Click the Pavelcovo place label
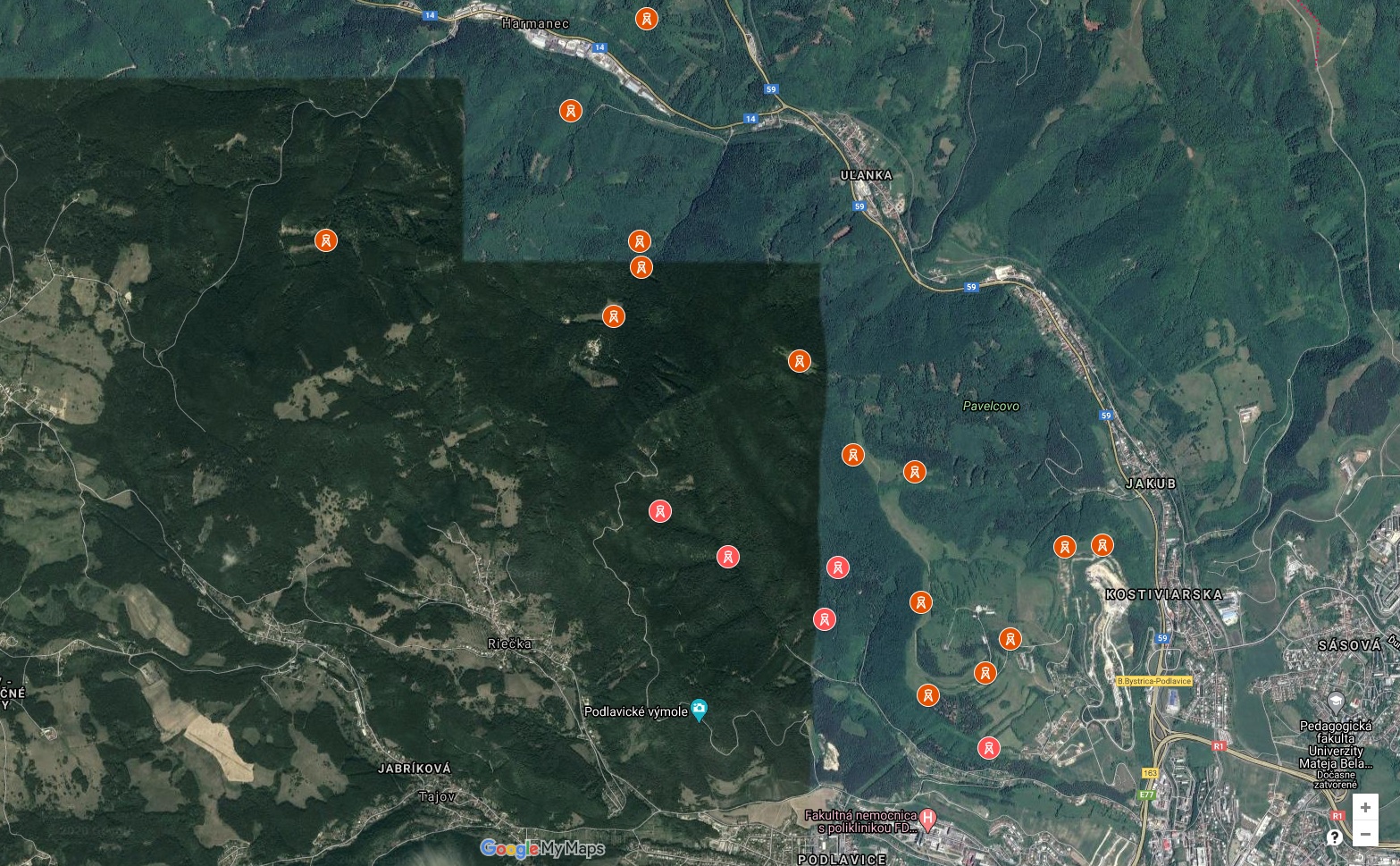 pos(991,406)
